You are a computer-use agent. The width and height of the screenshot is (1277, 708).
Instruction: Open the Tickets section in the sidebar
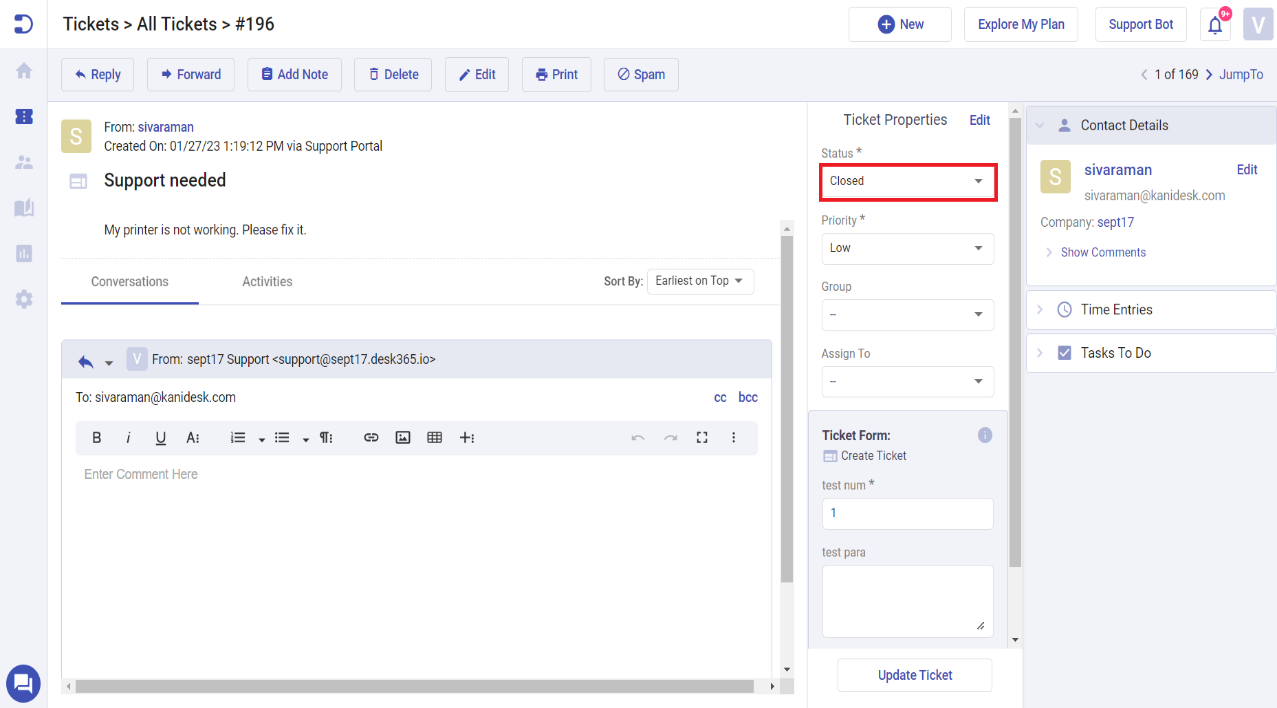[23, 116]
